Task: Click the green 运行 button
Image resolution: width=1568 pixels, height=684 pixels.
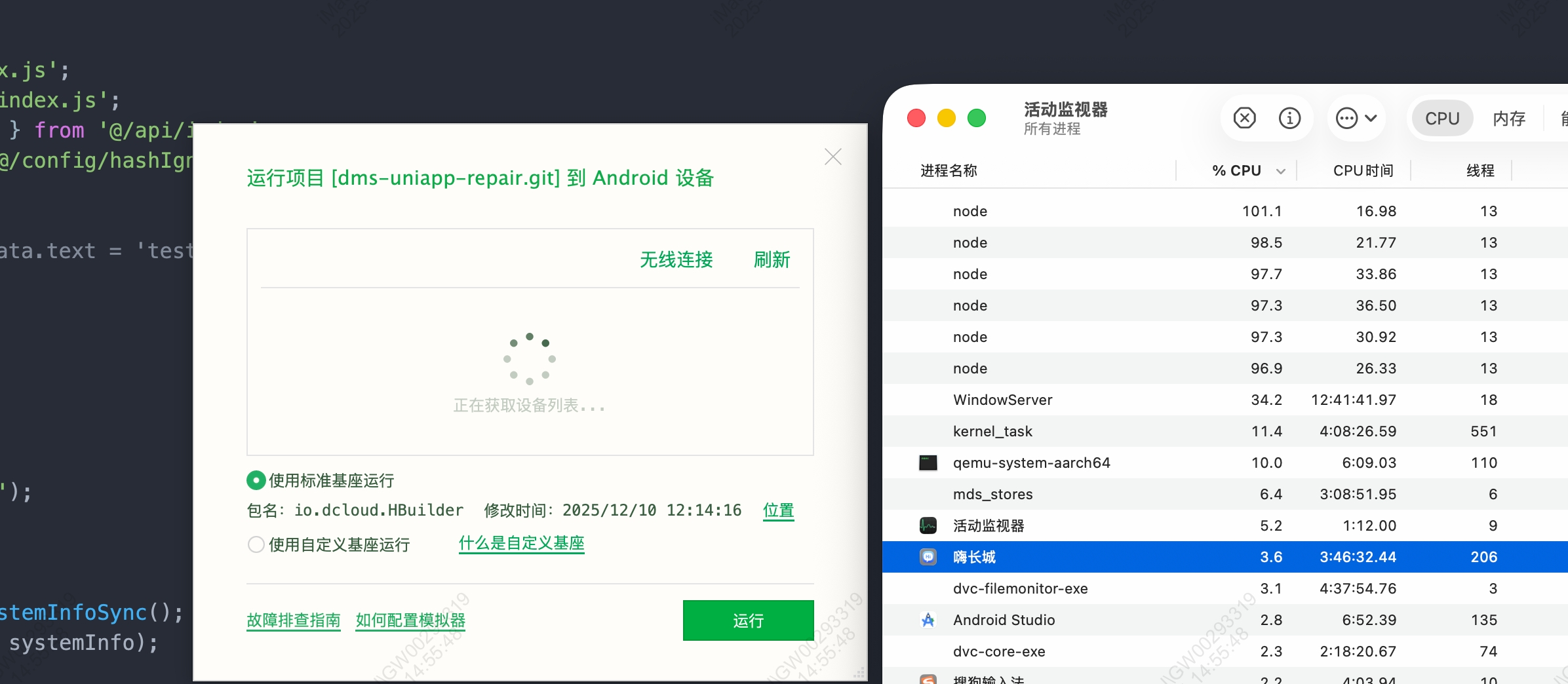Action: coord(748,620)
